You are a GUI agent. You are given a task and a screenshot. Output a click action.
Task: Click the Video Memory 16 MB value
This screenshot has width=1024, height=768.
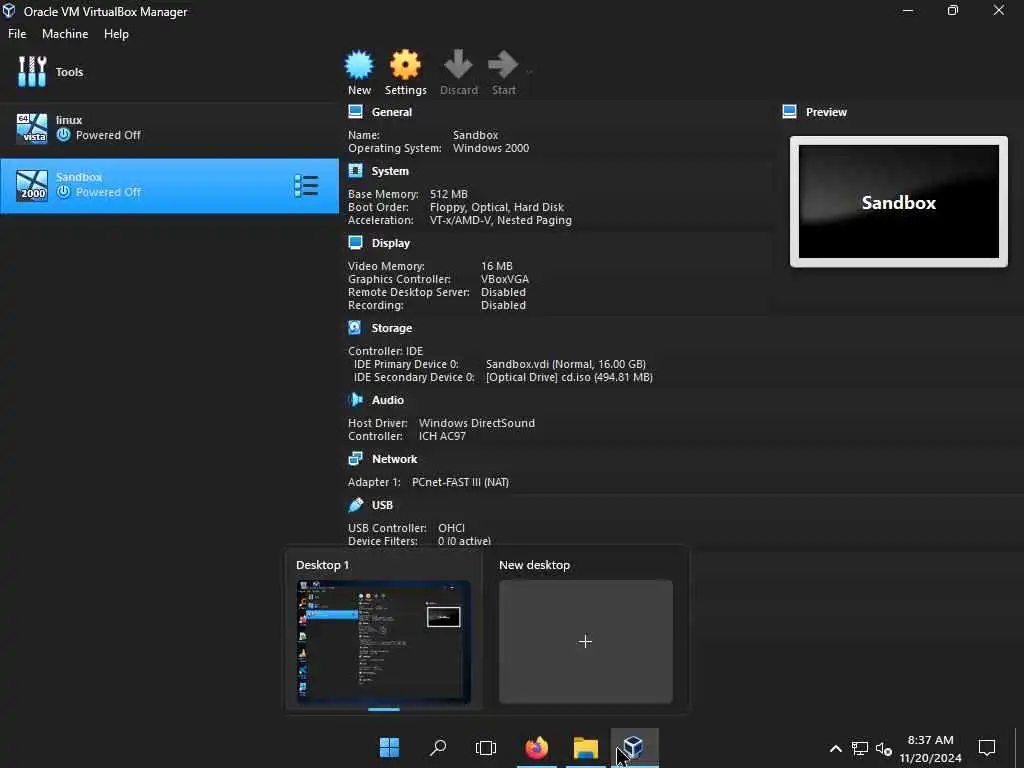(496, 266)
